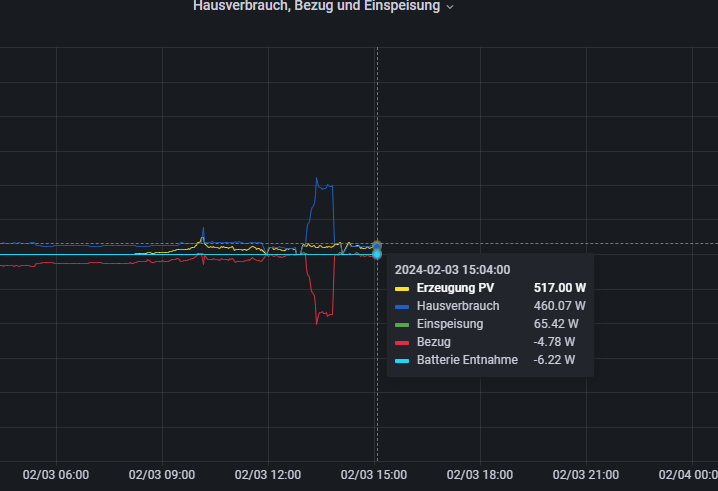This screenshot has height=491, width=718.
Task: Click the 460.07 W Hausverbrauch value
Action: coord(559,306)
